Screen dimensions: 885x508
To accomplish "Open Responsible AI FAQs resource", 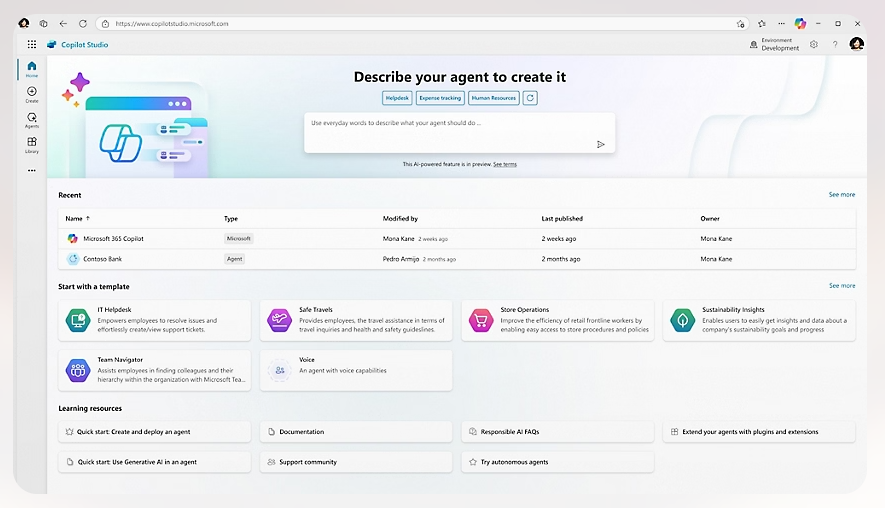I will [x=558, y=431].
